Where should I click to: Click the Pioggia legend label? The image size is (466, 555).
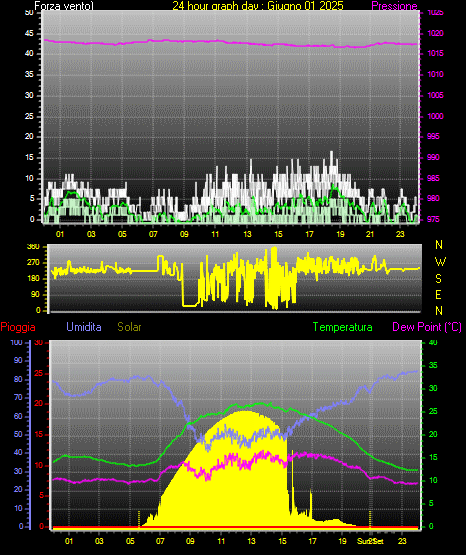[18, 327]
